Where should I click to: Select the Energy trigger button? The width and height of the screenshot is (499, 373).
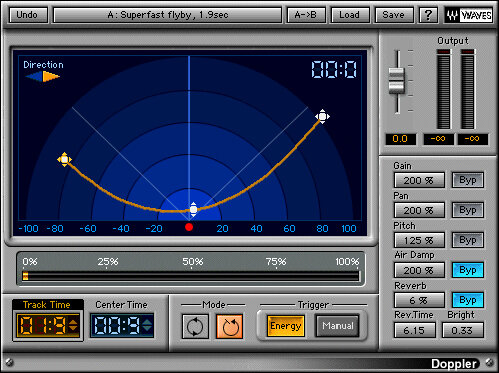pos(286,326)
